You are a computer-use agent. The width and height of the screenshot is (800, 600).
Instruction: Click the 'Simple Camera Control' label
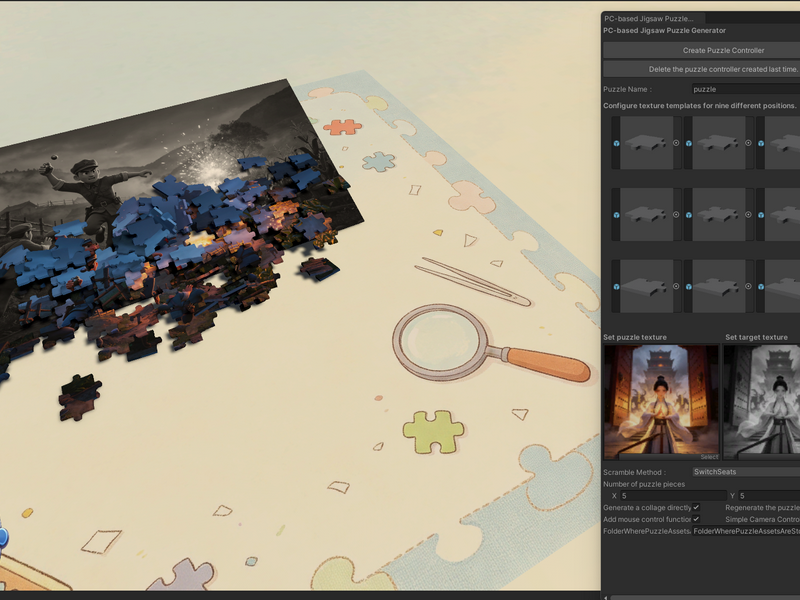point(762,519)
